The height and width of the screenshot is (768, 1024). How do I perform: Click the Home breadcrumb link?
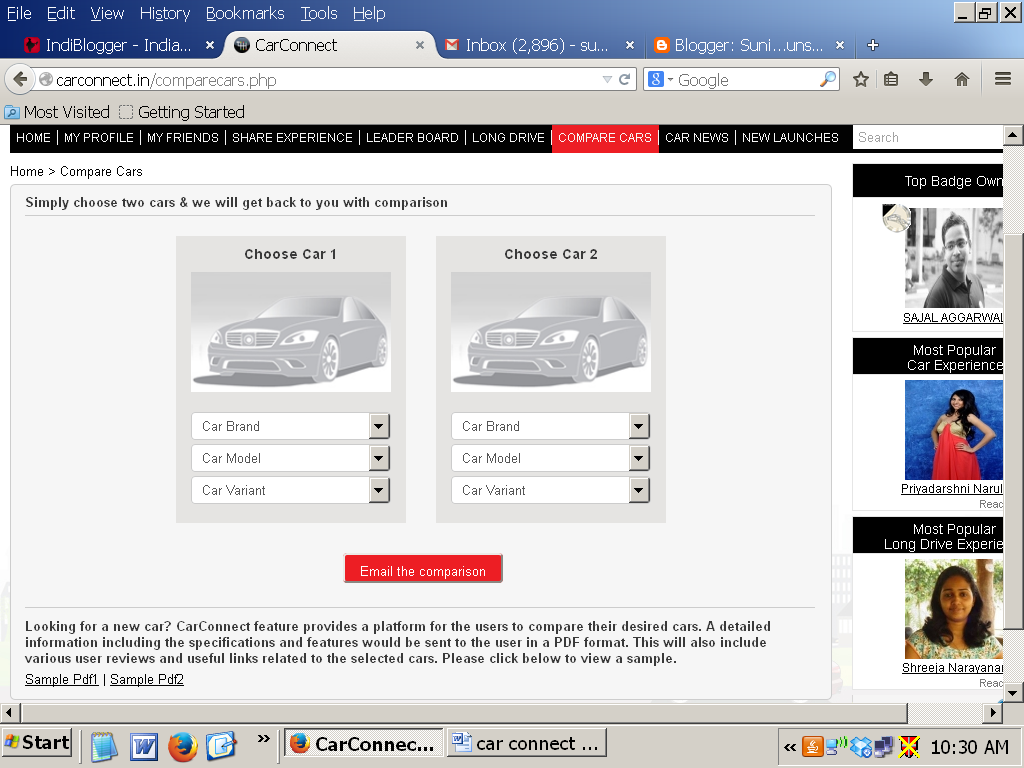27,171
